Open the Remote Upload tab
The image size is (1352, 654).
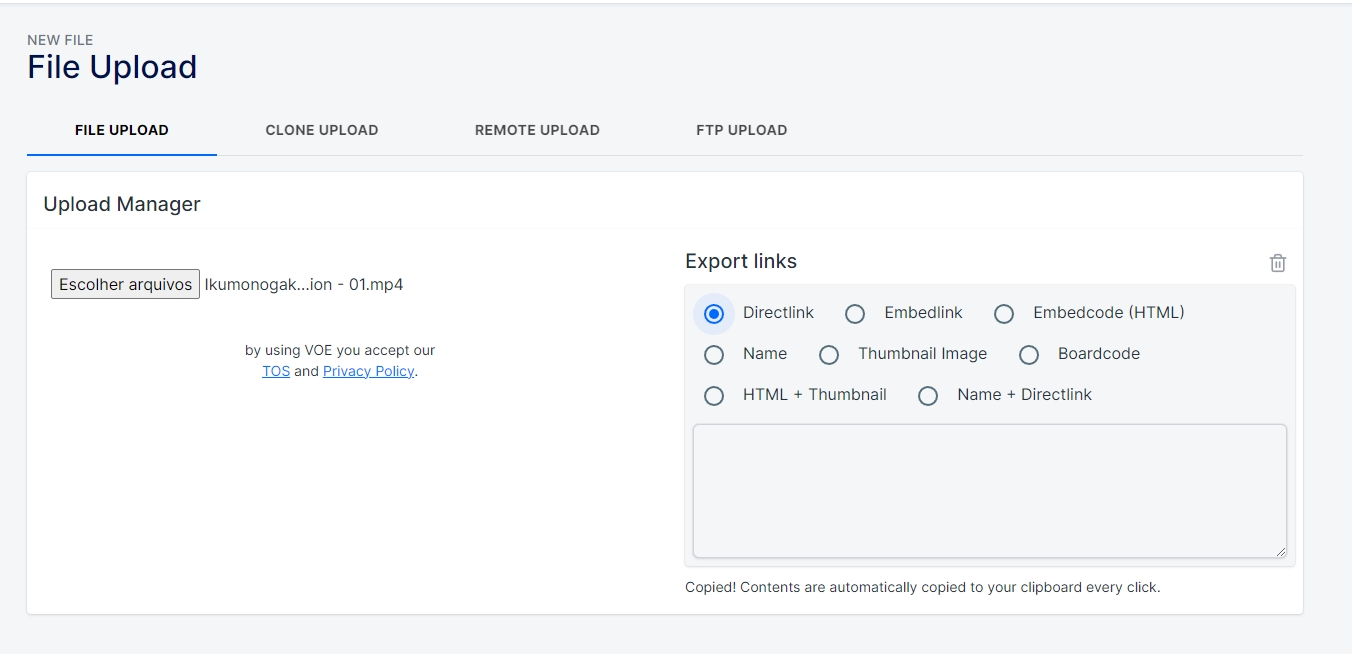pyautogui.click(x=537, y=130)
